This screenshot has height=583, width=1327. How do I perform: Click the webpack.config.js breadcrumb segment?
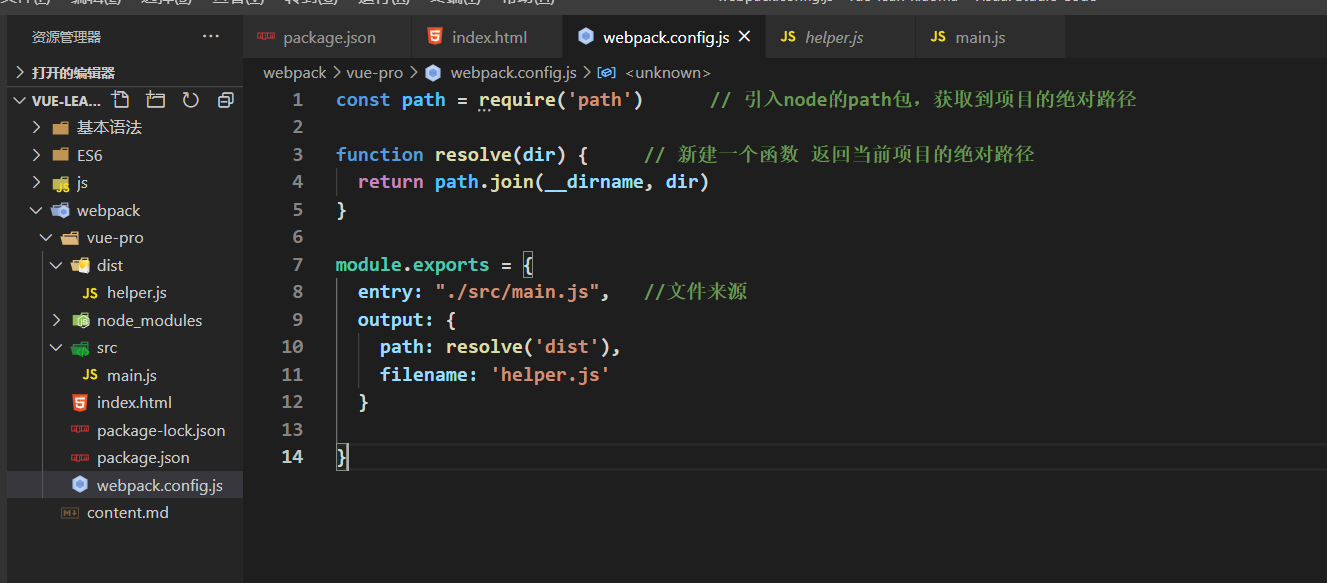click(x=513, y=73)
